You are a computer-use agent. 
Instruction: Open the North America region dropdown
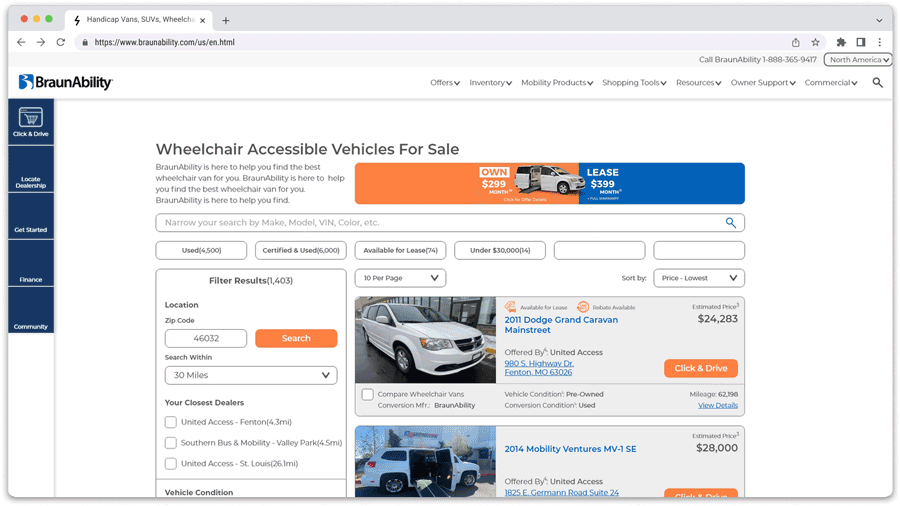point(858,60)
